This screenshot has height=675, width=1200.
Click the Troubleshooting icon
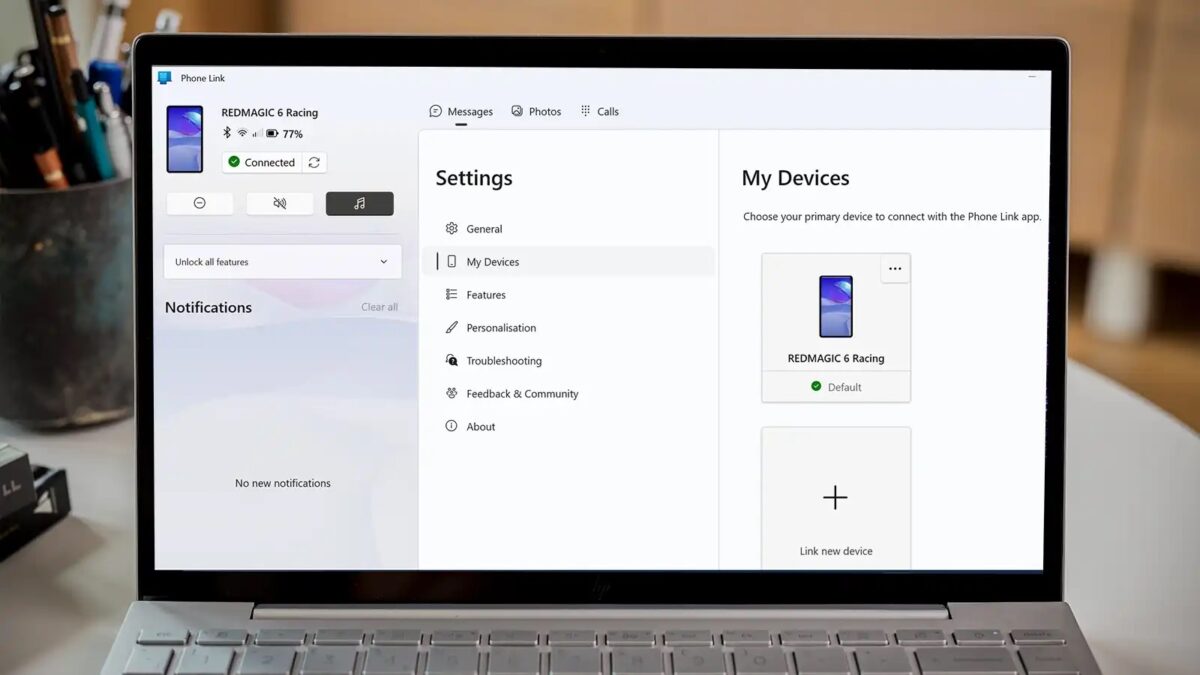tap(451, 361)
